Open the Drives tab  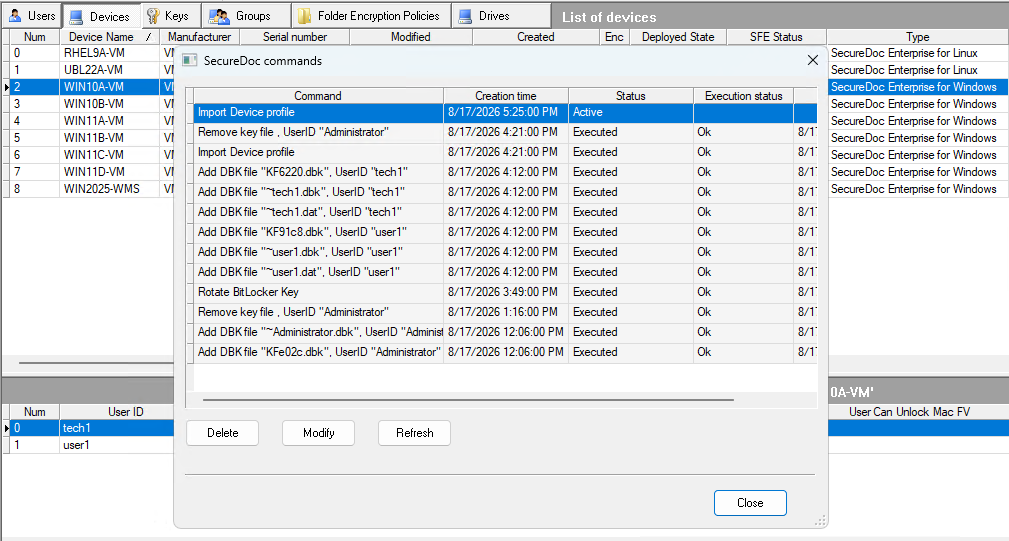[x=501, y=15]
